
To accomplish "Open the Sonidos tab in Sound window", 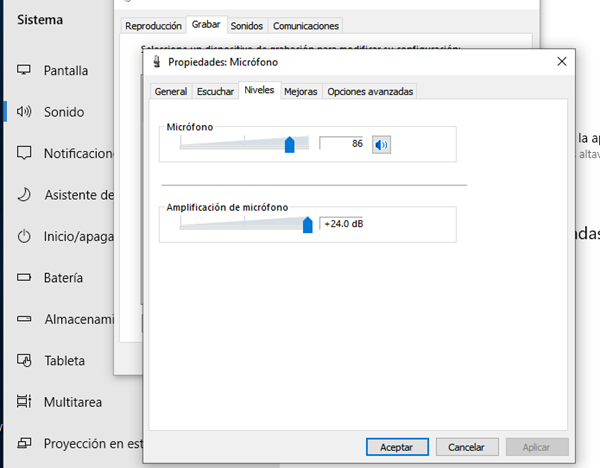I will [247, 26].
